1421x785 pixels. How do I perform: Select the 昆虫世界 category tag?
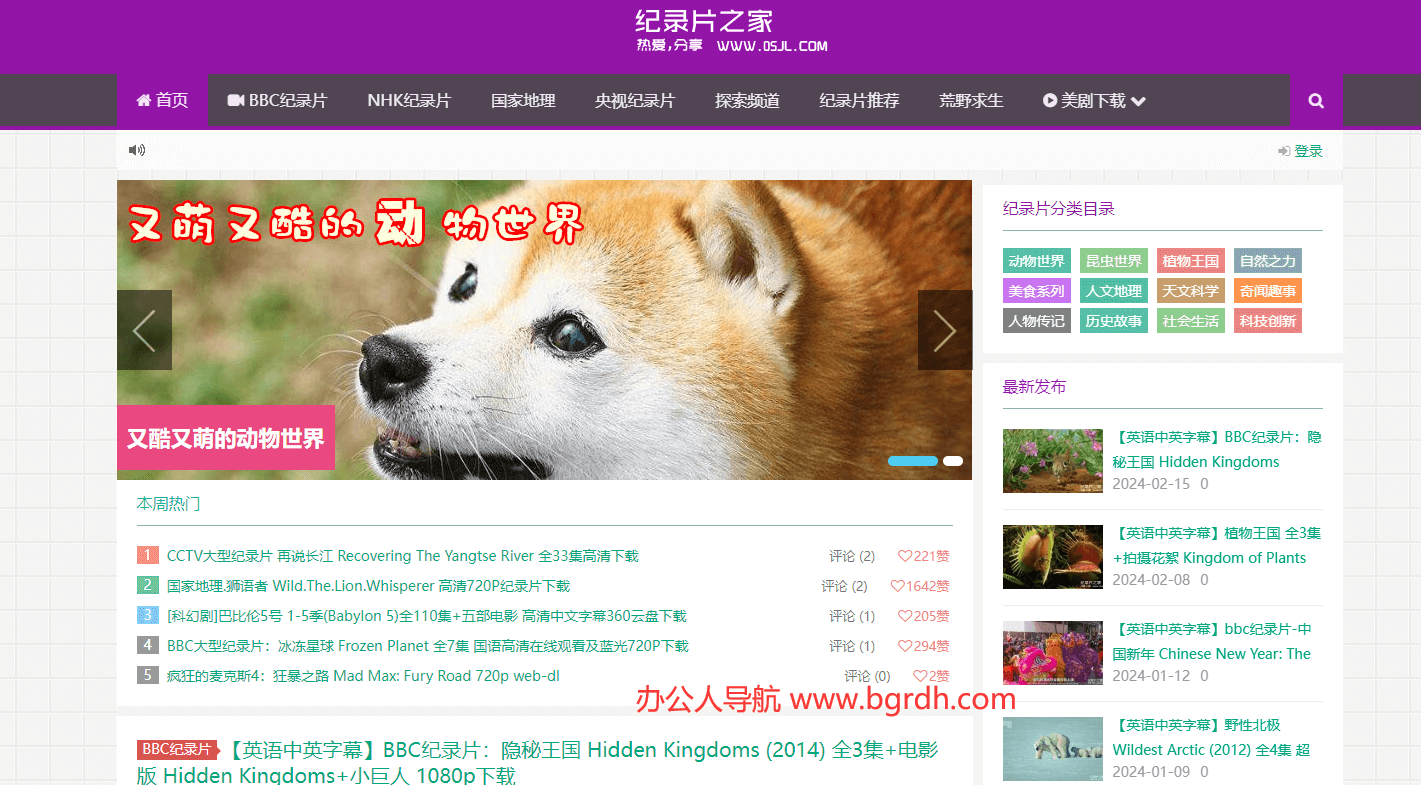(x=1114, y=261)
